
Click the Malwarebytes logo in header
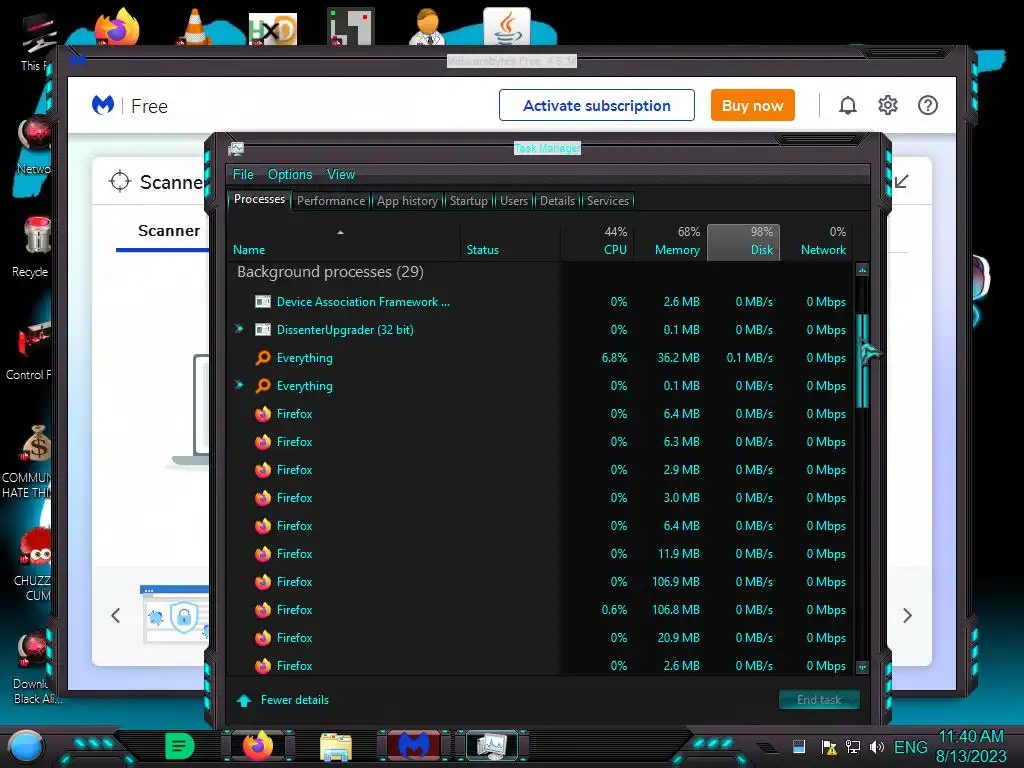(x=103, y=105)
